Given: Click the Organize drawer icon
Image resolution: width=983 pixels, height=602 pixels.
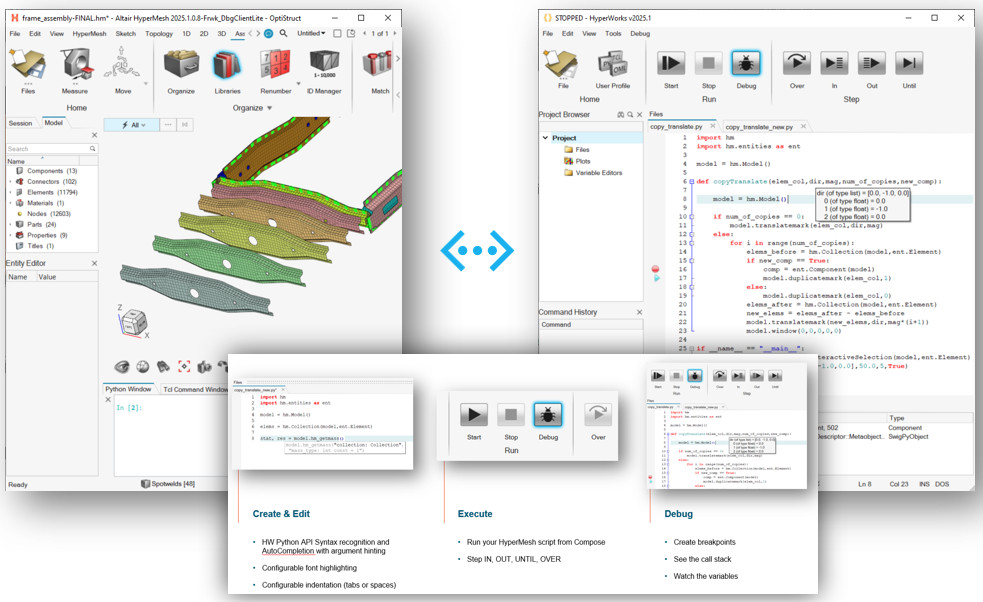Looking at the screenshot, I should (x=181, y=68).
